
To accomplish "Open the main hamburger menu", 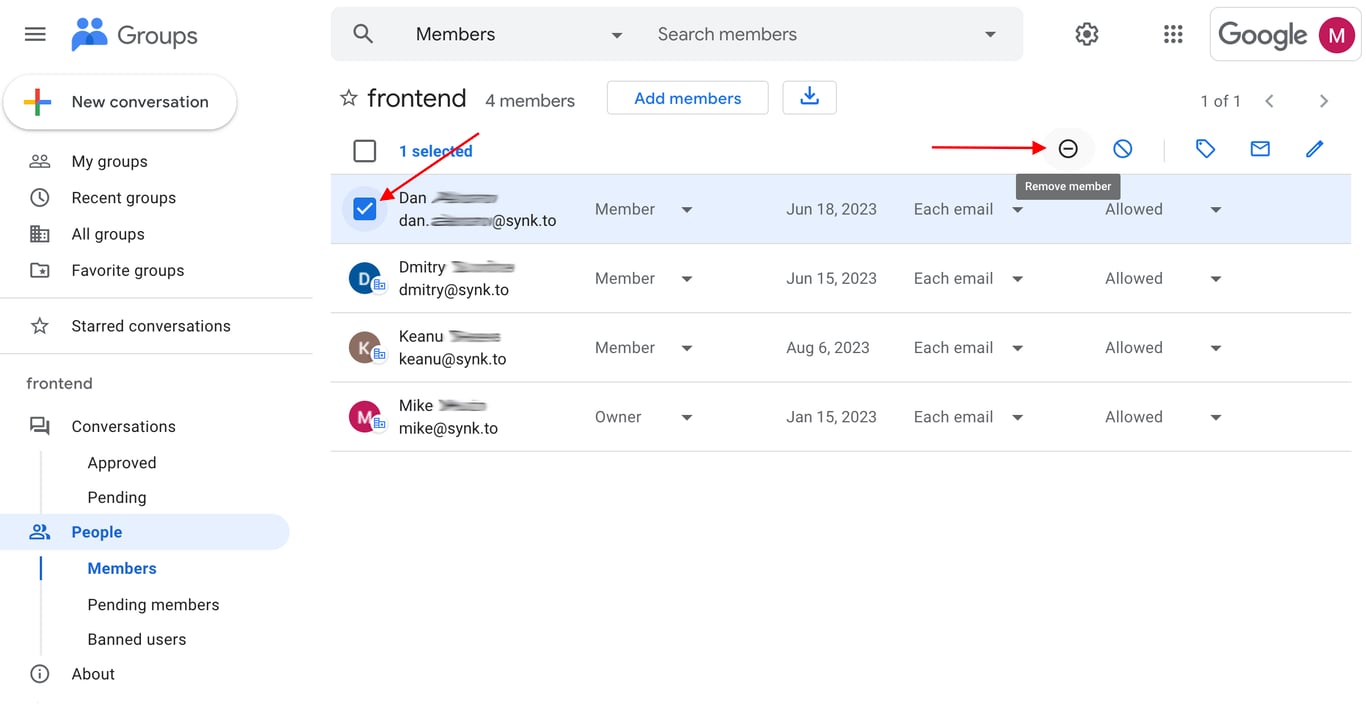I will 35,34.
